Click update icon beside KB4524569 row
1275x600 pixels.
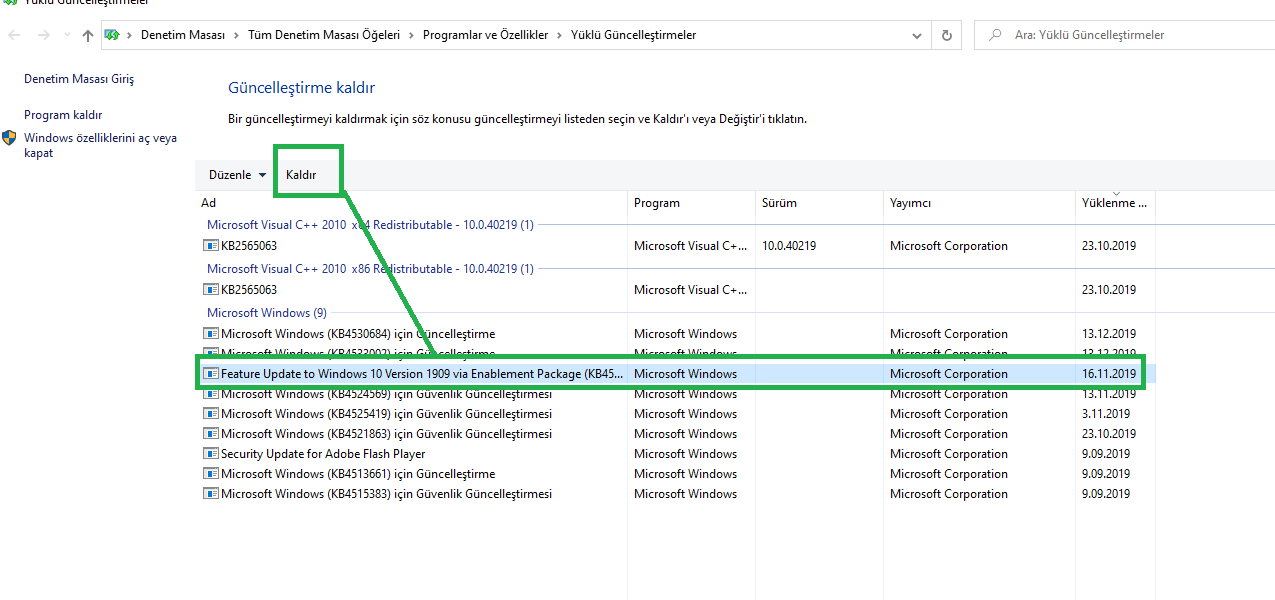click(x=211, y=394)
